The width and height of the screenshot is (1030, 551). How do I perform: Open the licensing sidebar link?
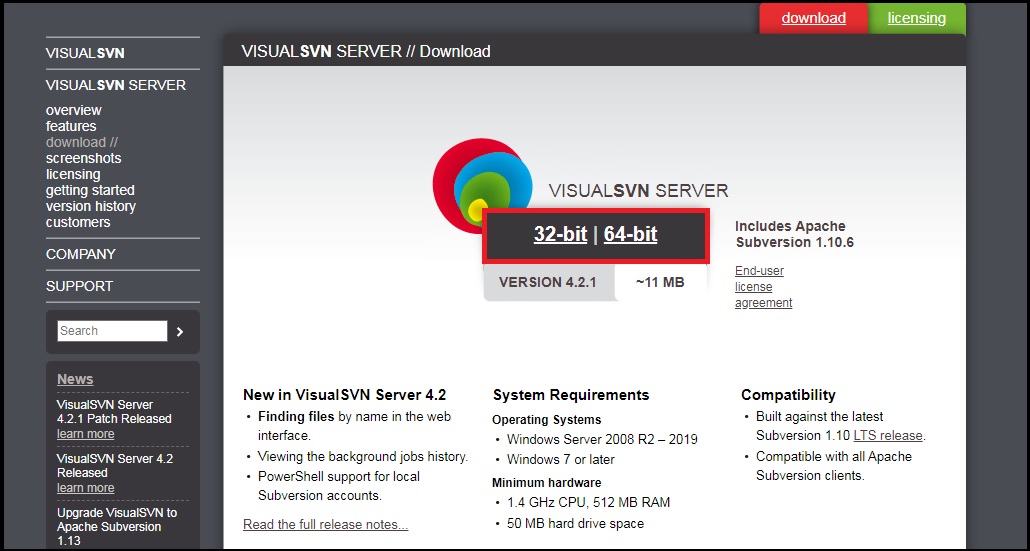click(x=73, y=174)
